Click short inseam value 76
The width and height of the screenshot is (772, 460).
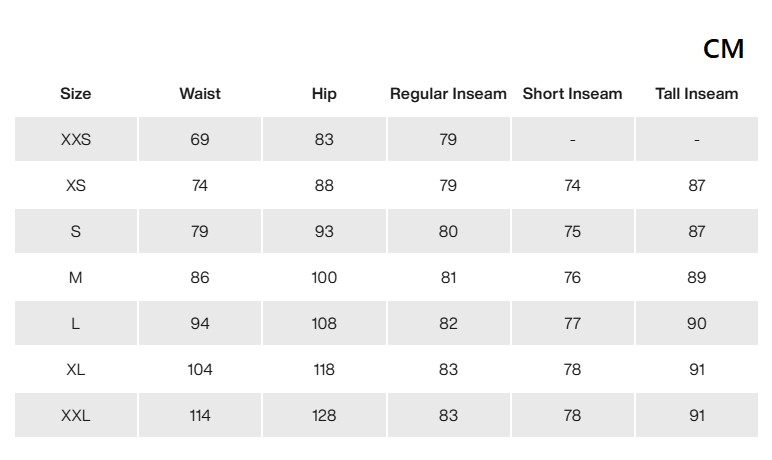(x=572, y=277)
